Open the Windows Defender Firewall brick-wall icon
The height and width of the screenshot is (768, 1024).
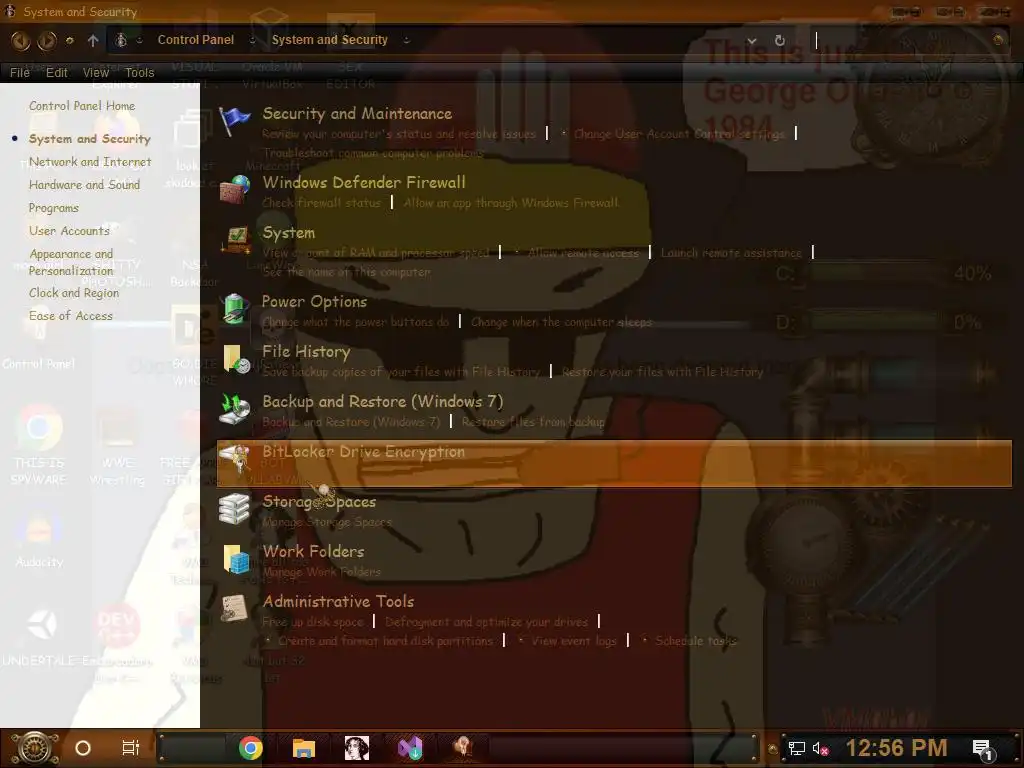234,190
